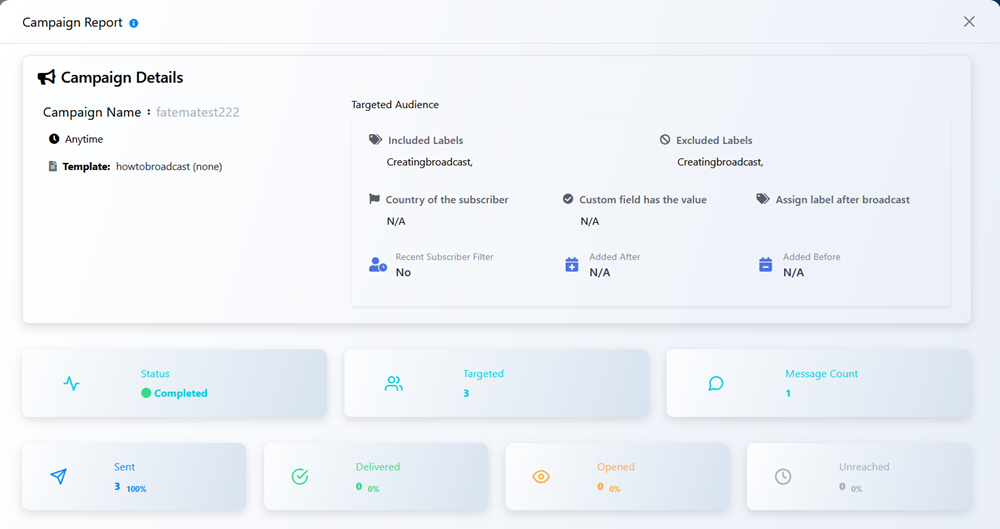Click the Assign label tag icon

click(x=763, y=199)
